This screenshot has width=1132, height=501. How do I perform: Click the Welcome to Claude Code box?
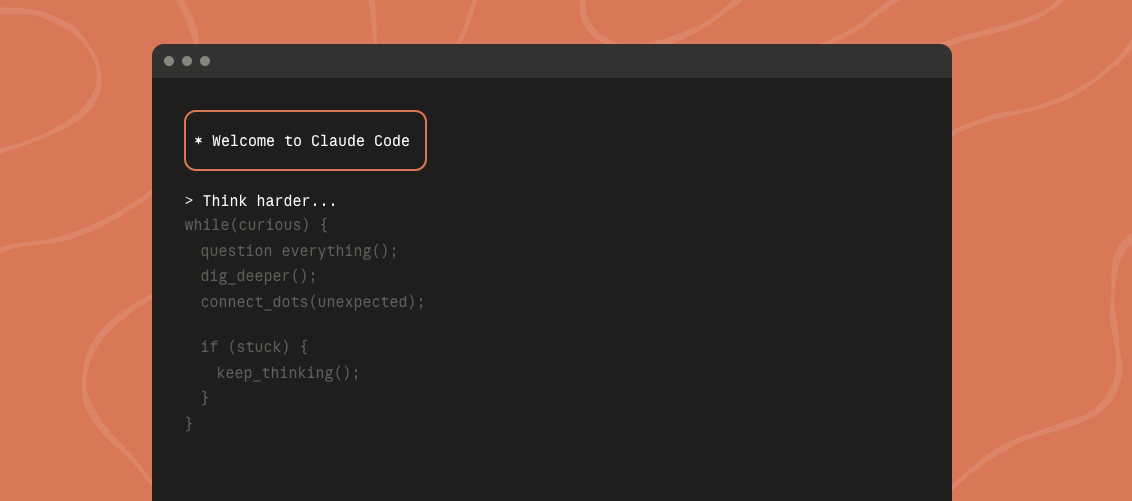305,141
